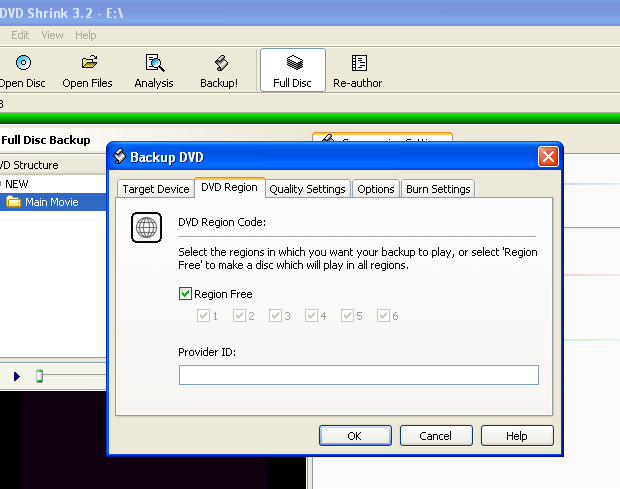Toggle region 3 checkbox
Image resolution: width=620 pixels, height=489 pixels.
(275, 315)
